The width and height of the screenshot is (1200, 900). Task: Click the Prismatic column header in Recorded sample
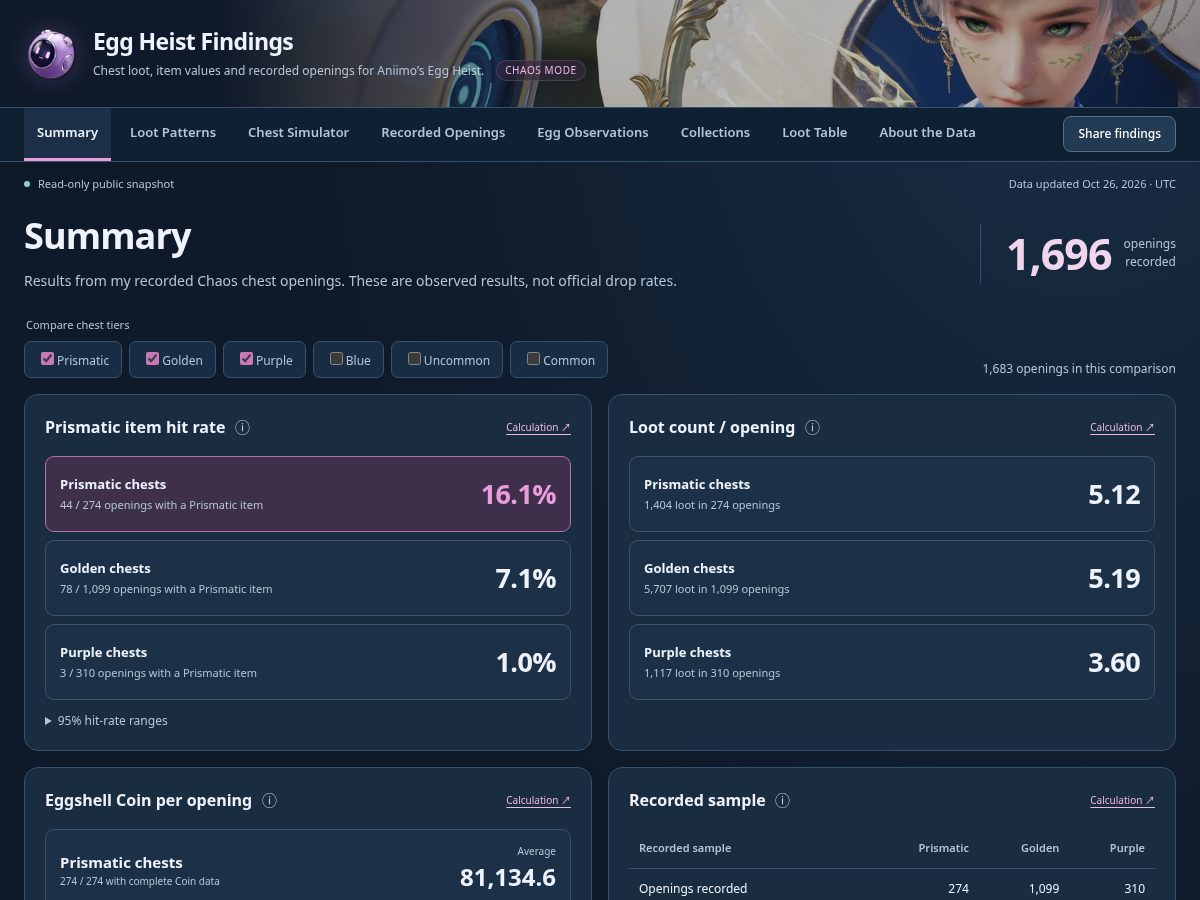[x=944, y=848]
